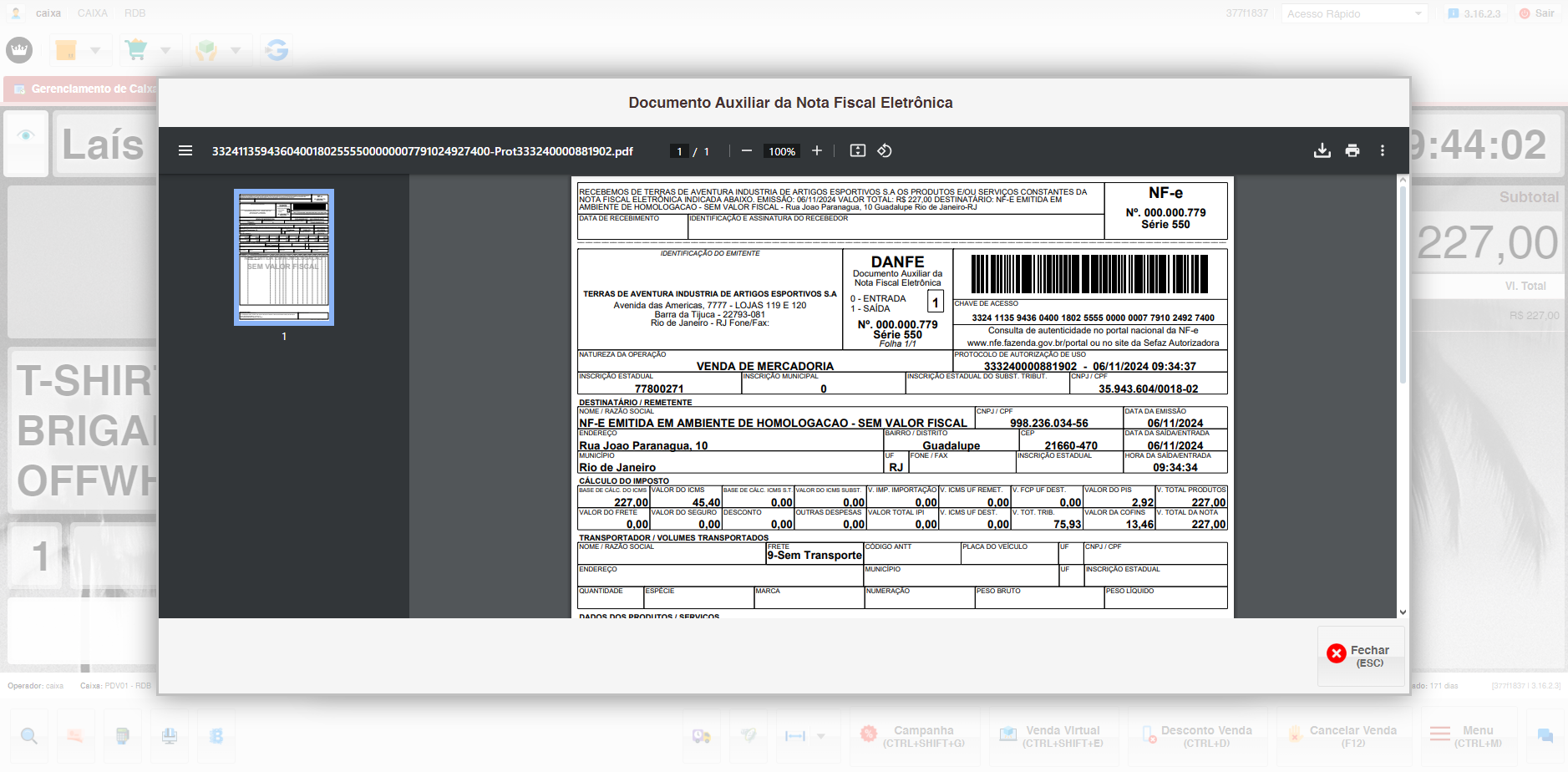Viewport: 1568px width, 772px height.
Task: Print the DANFE document
Action: 1352,151
